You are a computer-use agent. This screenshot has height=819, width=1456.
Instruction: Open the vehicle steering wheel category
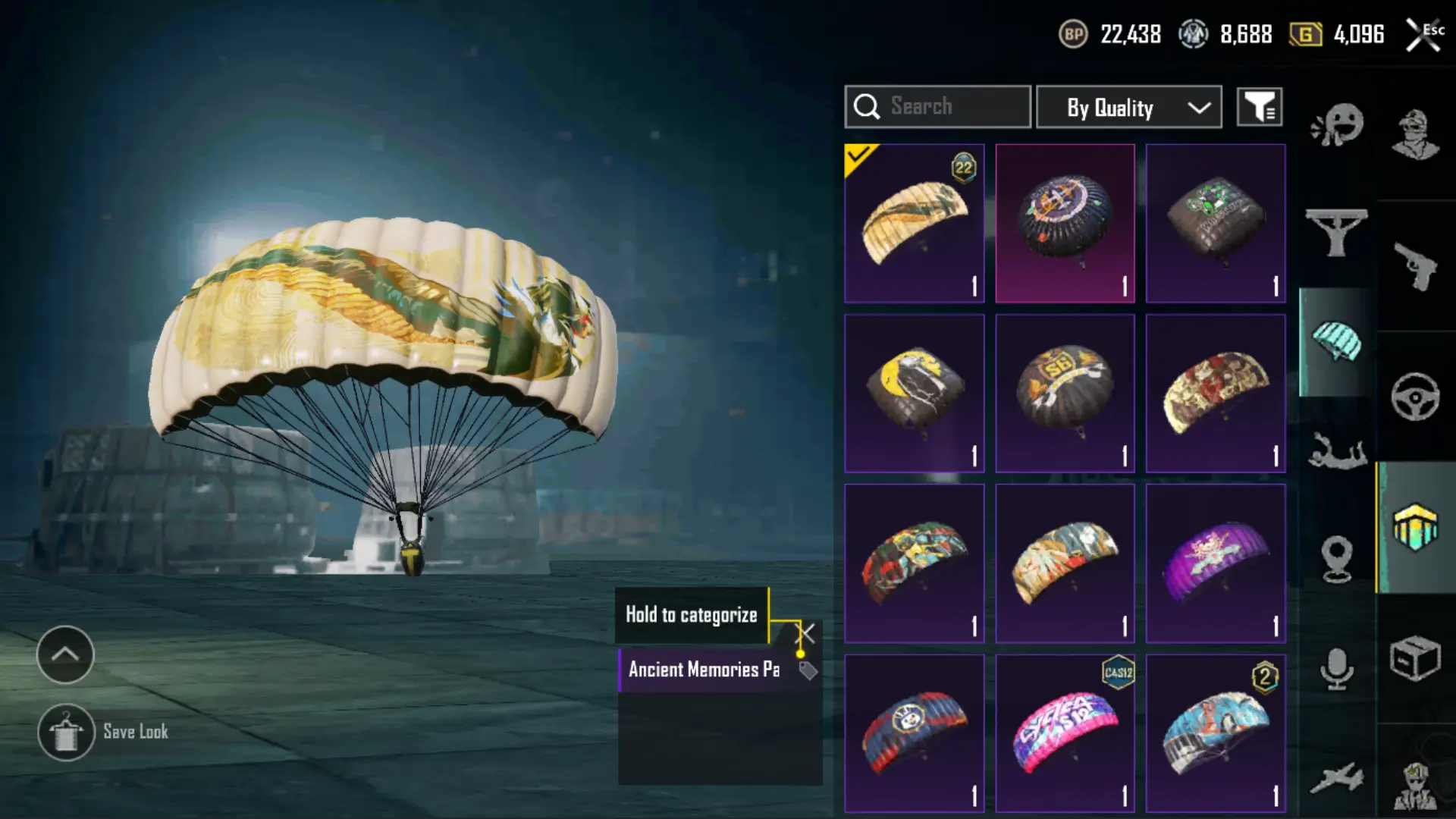coord(1415,396)
